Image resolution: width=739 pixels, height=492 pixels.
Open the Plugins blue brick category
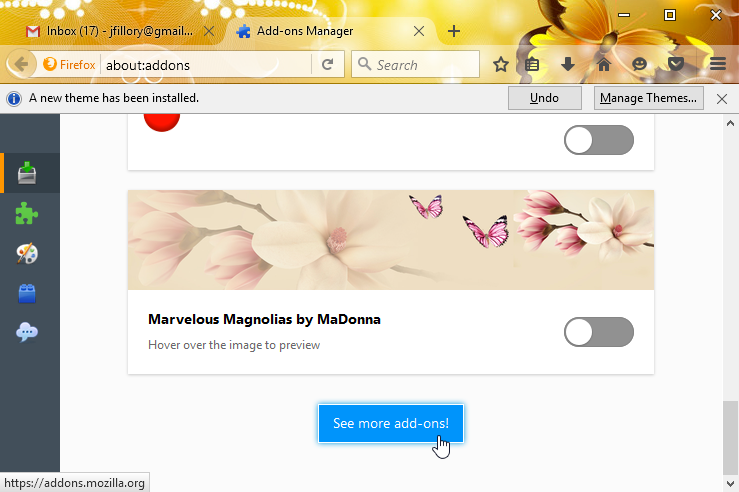pos(27,293)
